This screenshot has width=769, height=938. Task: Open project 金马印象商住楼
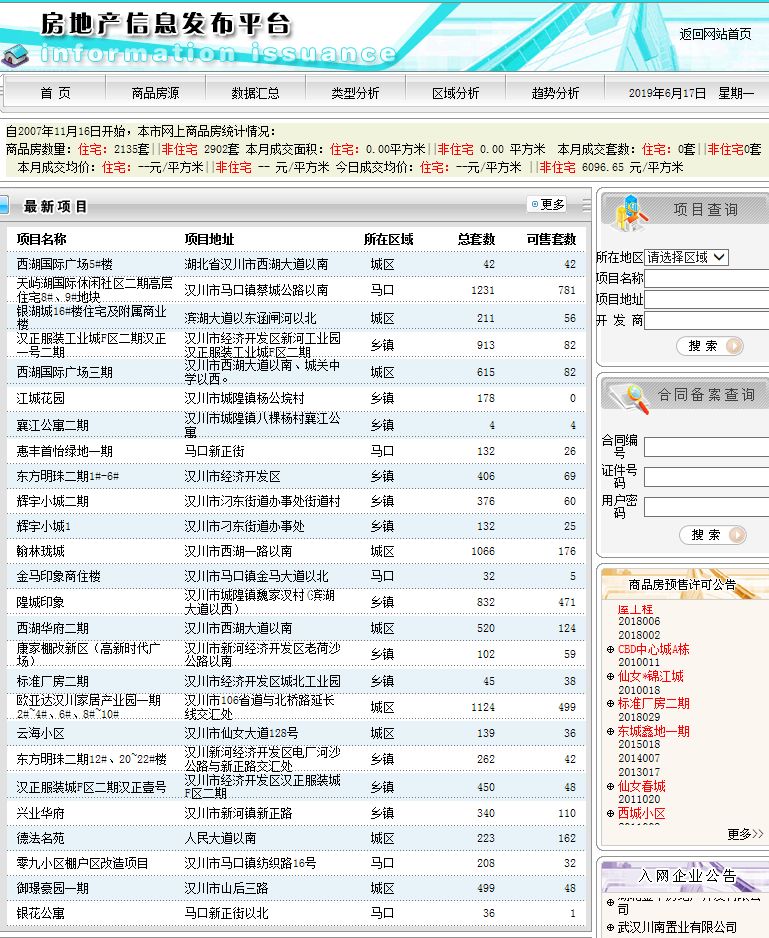(59, 576)
